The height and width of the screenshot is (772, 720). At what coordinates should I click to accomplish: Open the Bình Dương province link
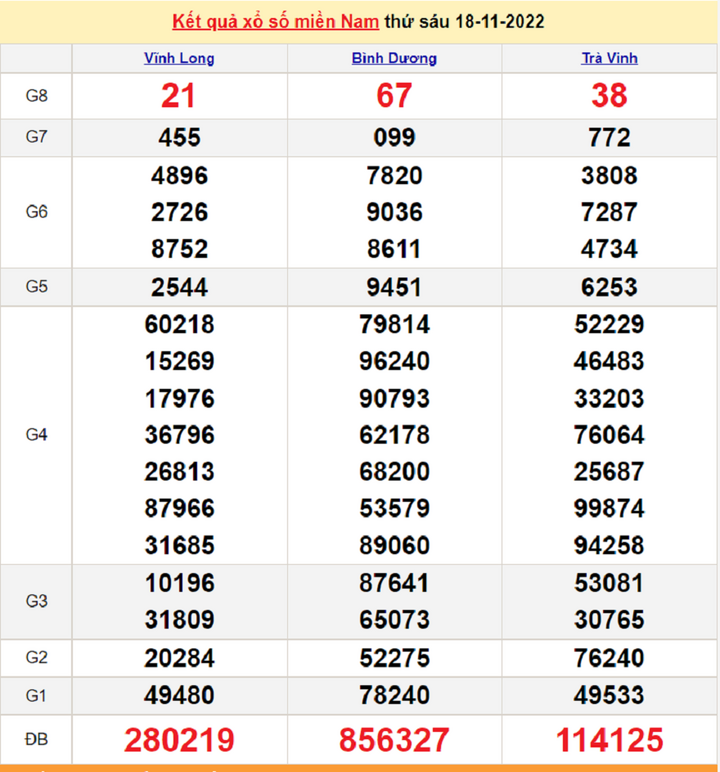click(394, 58)
